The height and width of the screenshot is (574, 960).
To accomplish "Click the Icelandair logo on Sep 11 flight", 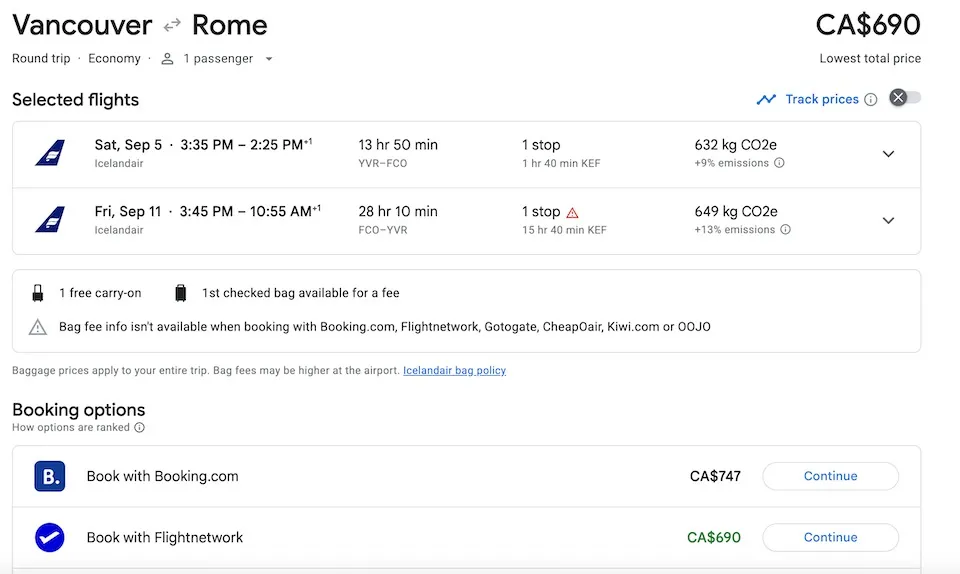I will 50,220.
